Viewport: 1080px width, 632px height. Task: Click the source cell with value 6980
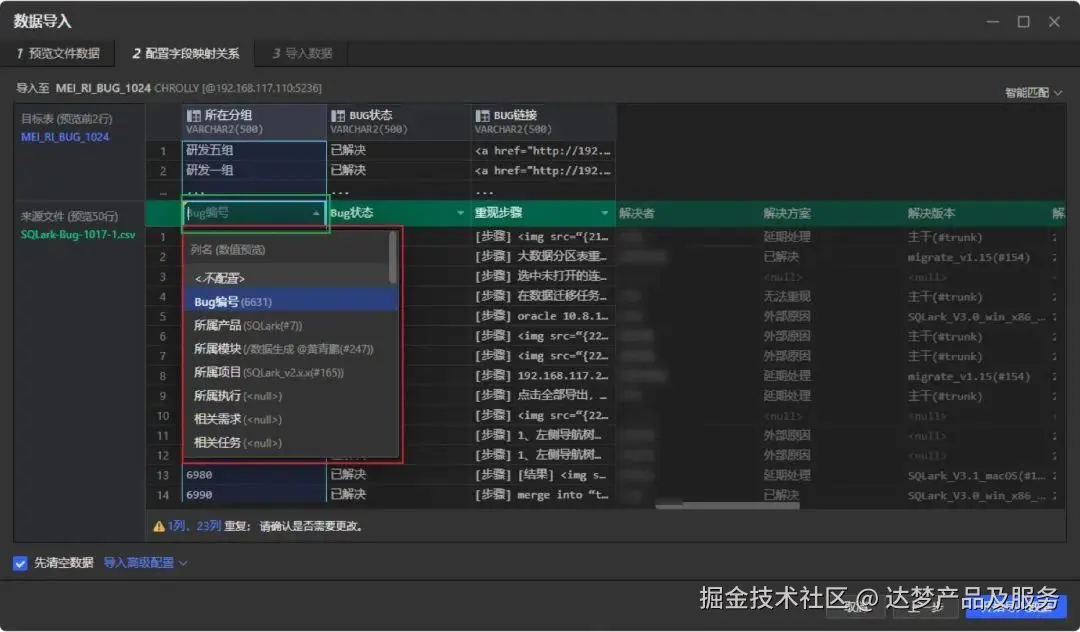[x=253, y=475]
